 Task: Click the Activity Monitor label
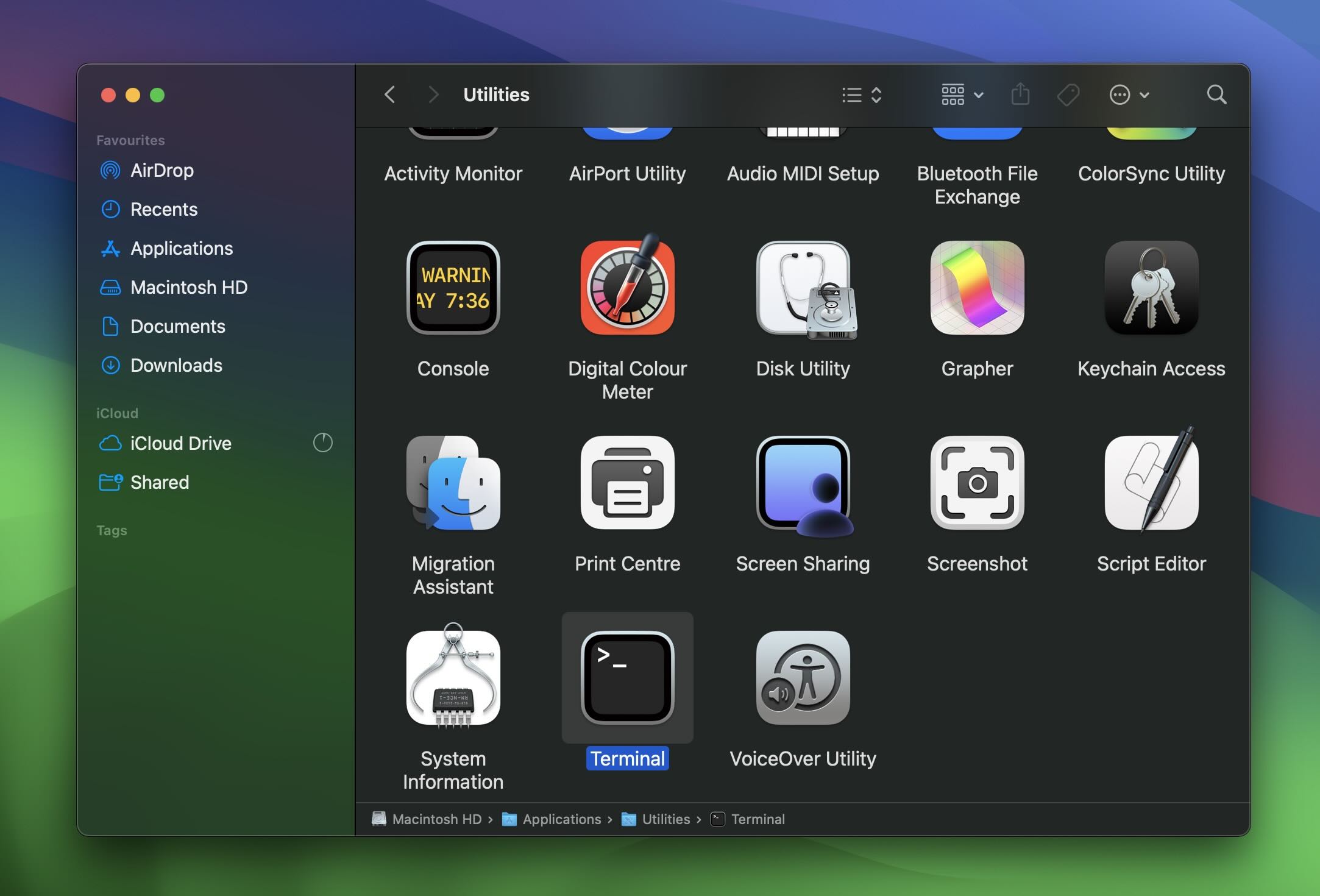click(x=453, y=174)
